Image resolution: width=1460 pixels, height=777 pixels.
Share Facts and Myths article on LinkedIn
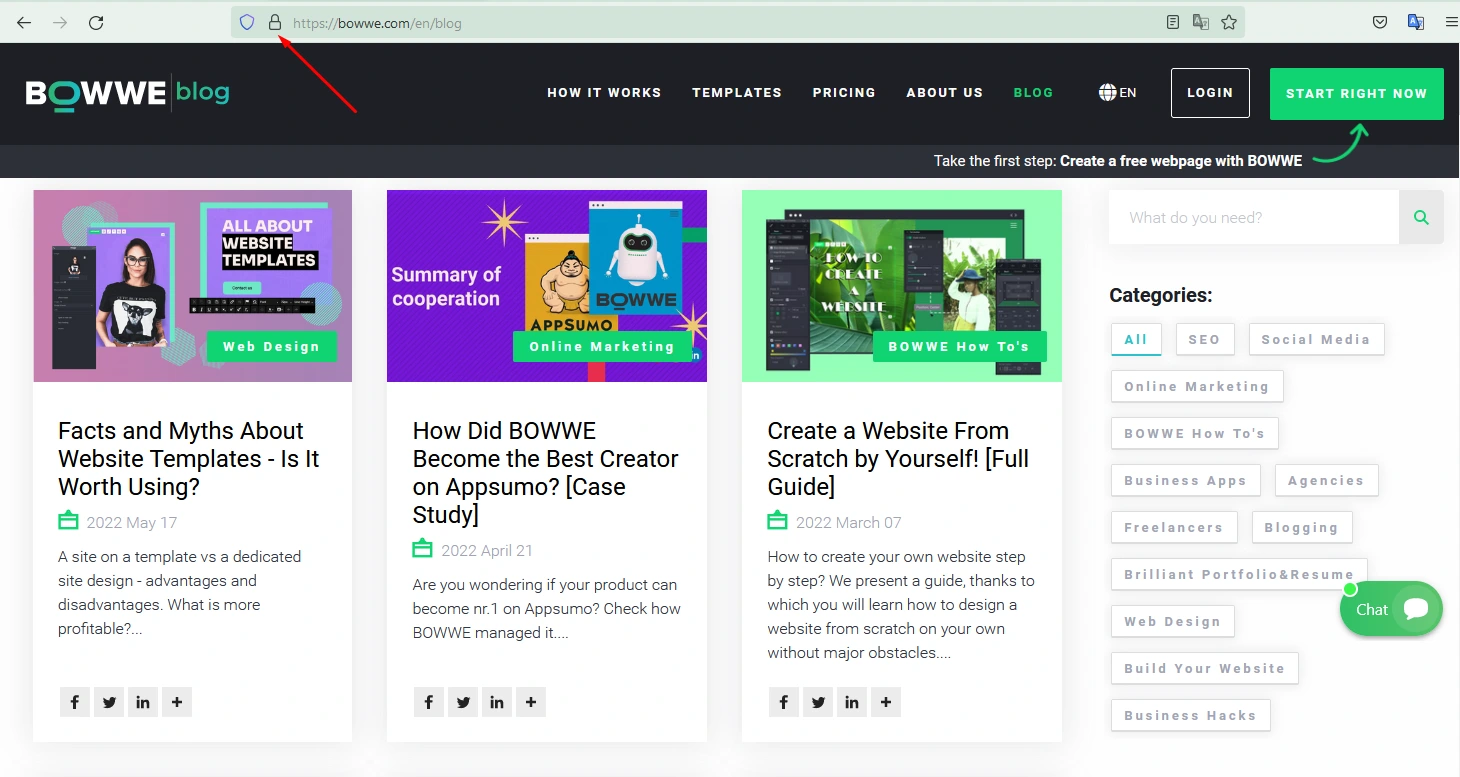143,702
